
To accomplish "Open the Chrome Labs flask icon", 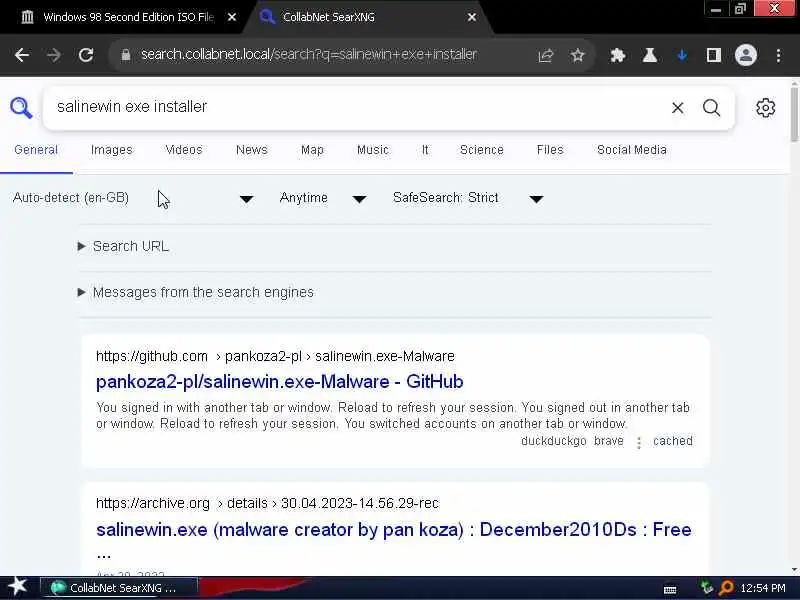I will click(x=649, y=55).
